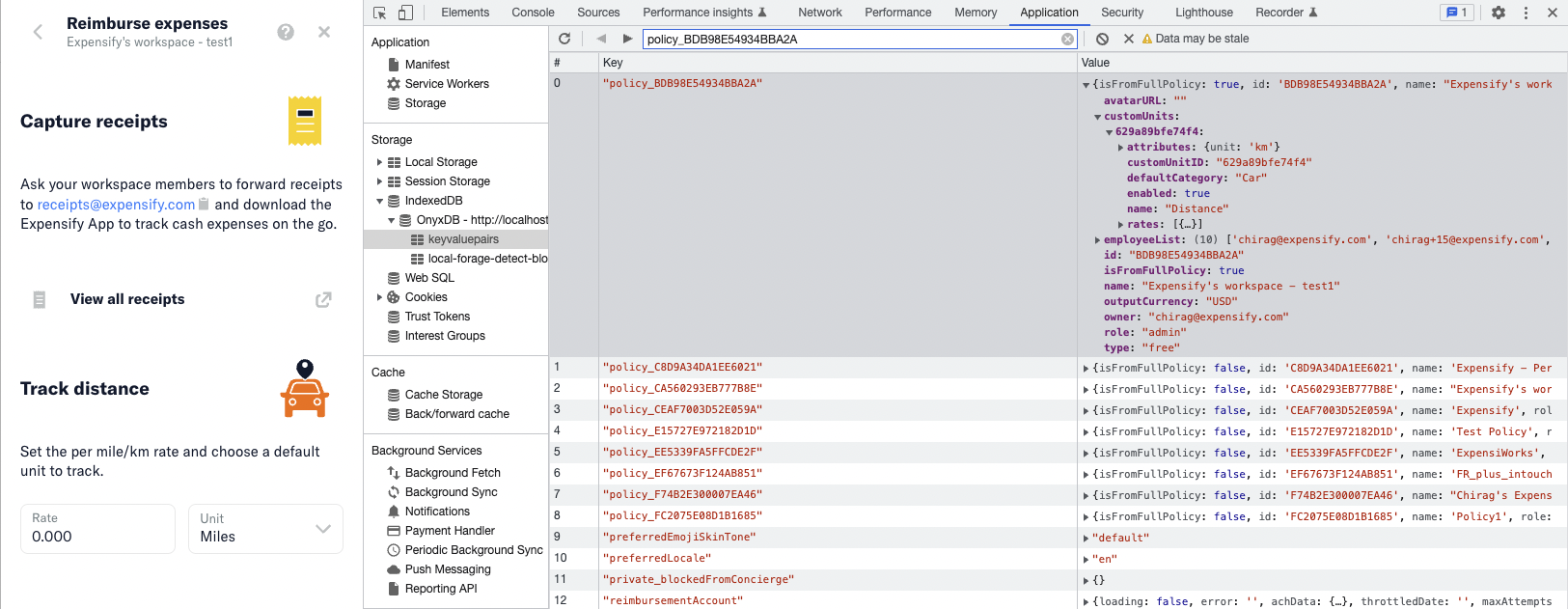Clear the object store icon
Viewport: 1568px width, 609px height.
pyautogui.click(x=1102, y=39)
